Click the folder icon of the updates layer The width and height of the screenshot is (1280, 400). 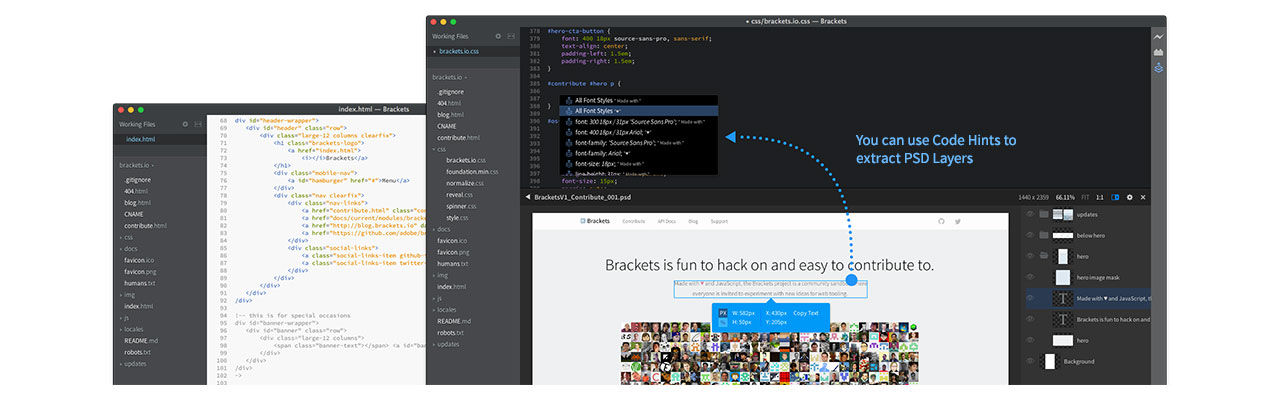coord(1045,215)
